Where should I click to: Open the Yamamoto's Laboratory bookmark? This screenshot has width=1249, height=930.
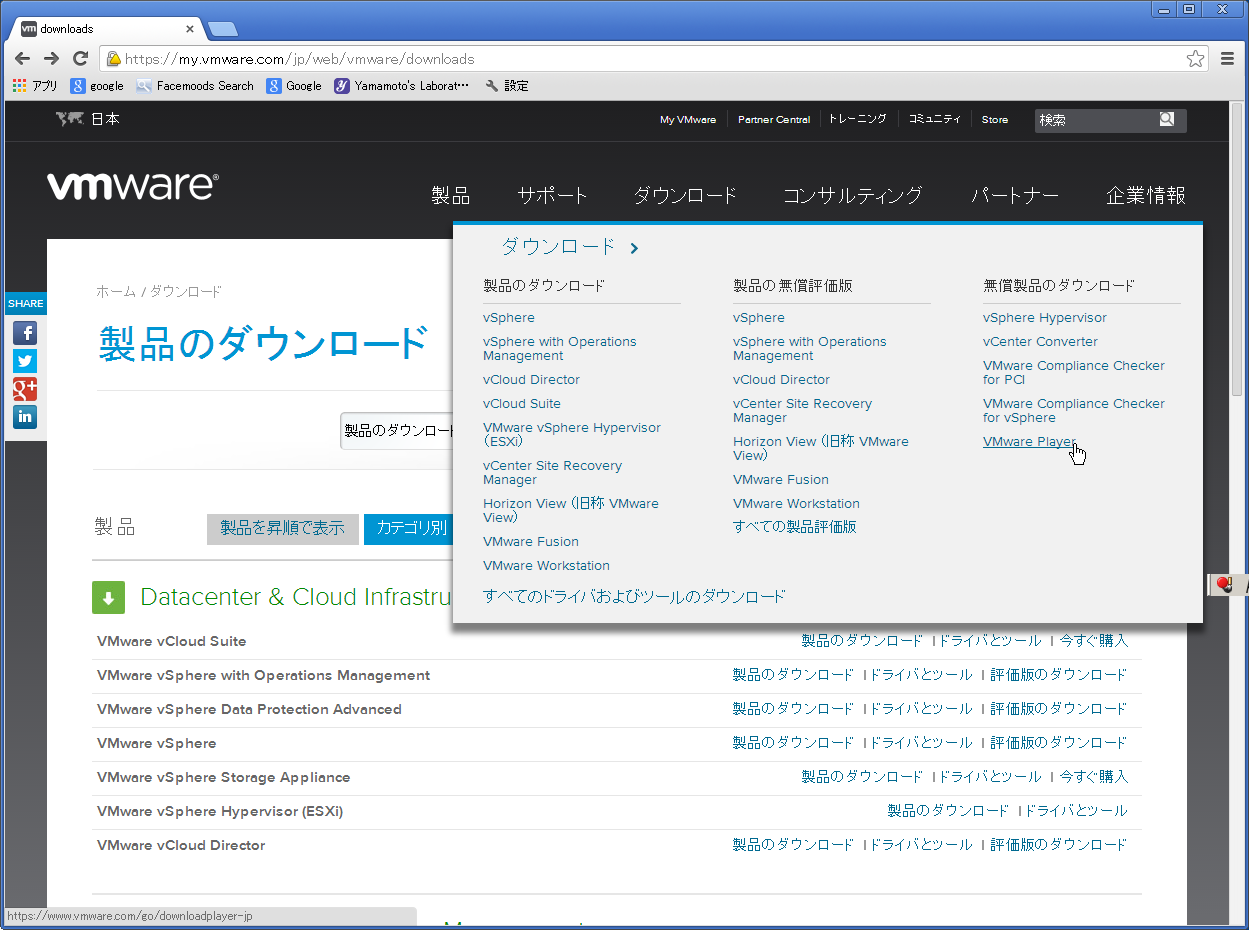pos(401,86)
